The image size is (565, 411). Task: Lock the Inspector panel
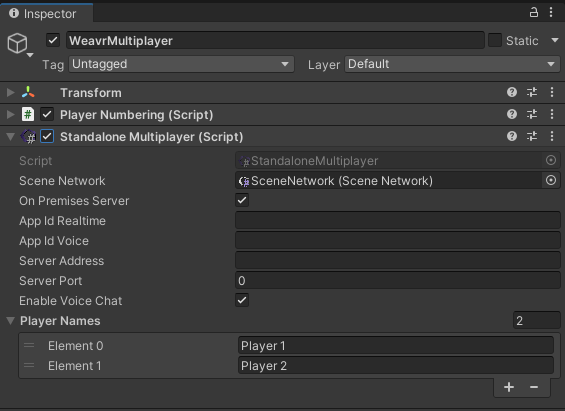pos(534,12)
